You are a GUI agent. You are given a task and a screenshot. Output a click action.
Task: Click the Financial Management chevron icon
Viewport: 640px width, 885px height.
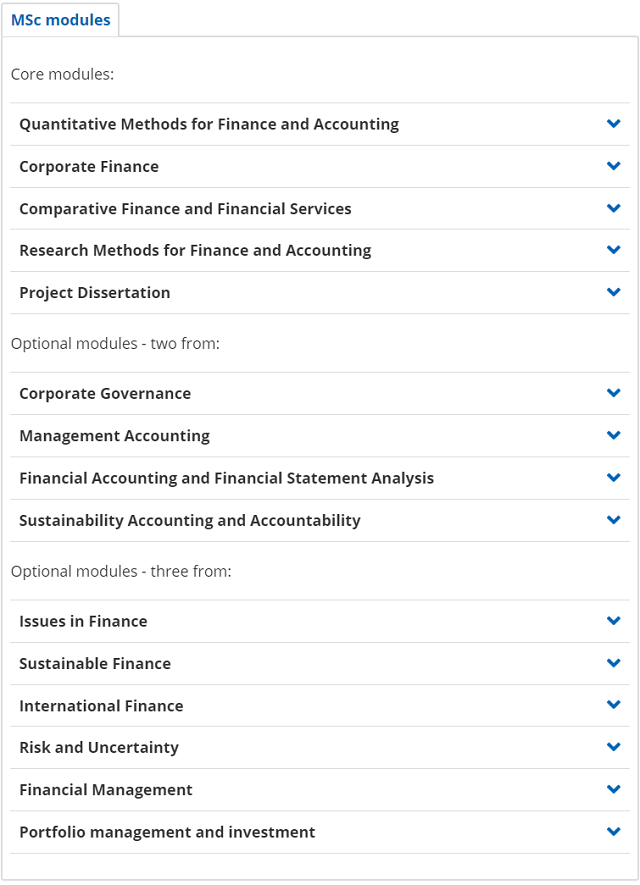pos(613,789)
